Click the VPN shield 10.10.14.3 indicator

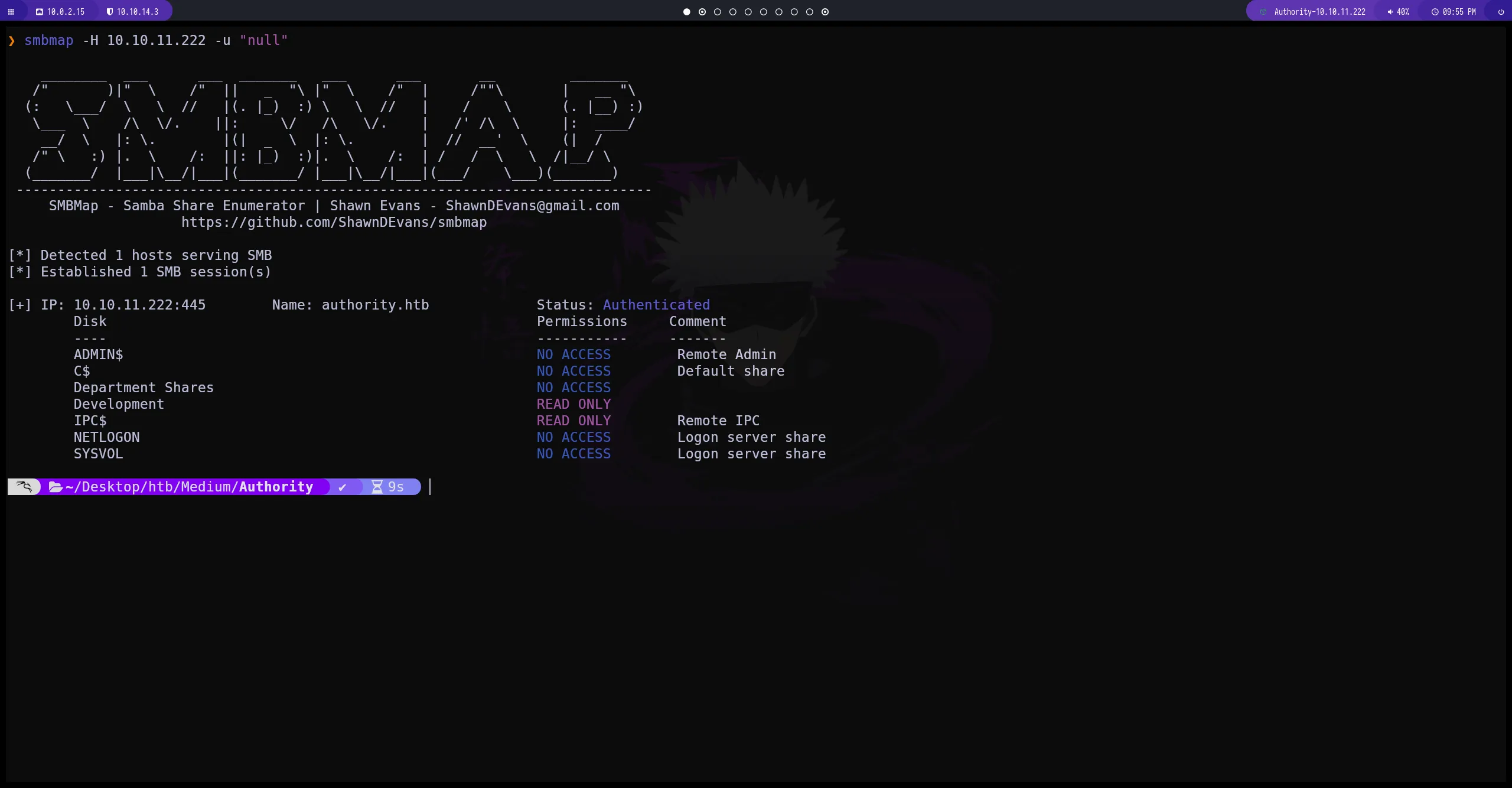point(109,12)
